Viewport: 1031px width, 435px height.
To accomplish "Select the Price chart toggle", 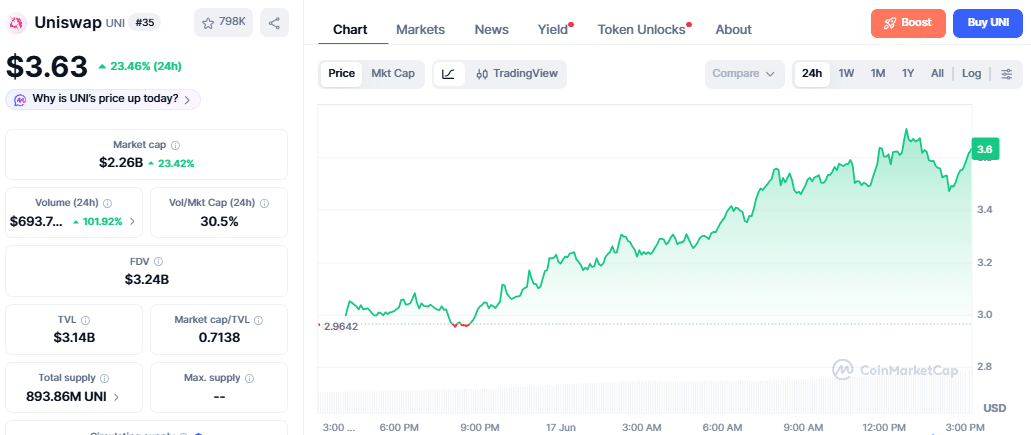I will click(x=342, y=74).
